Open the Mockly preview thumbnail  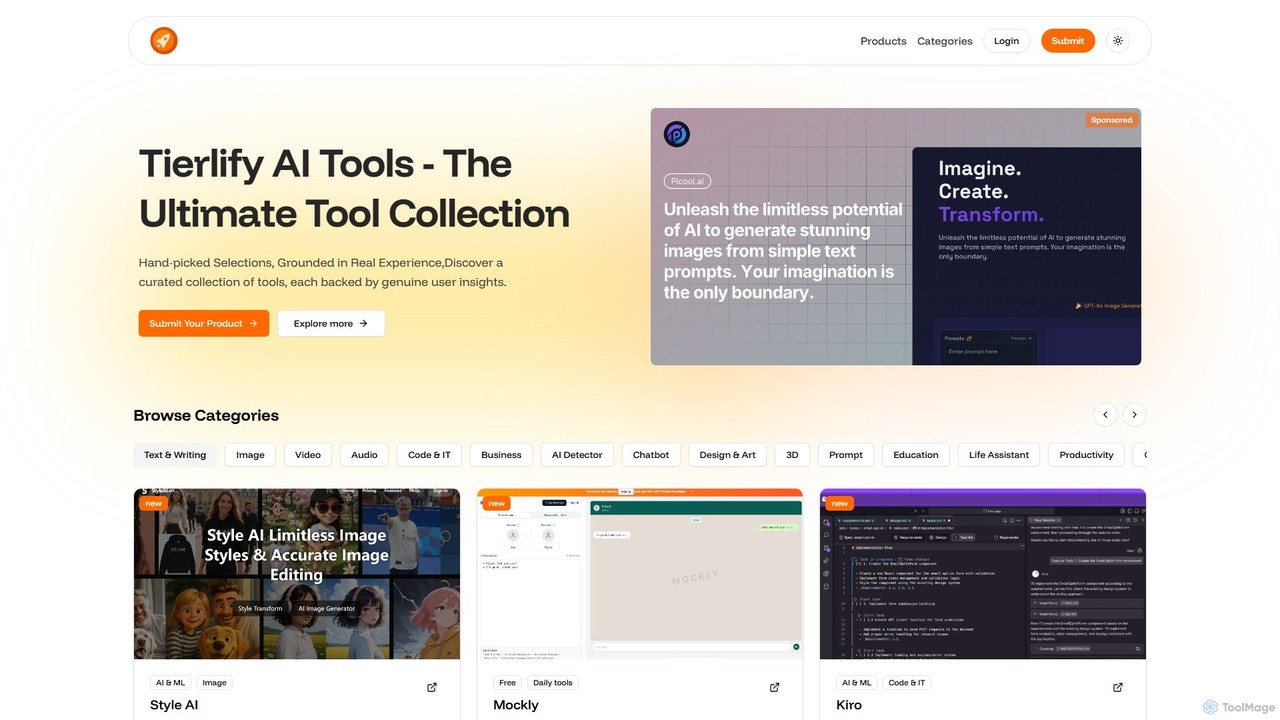point(640,574)
